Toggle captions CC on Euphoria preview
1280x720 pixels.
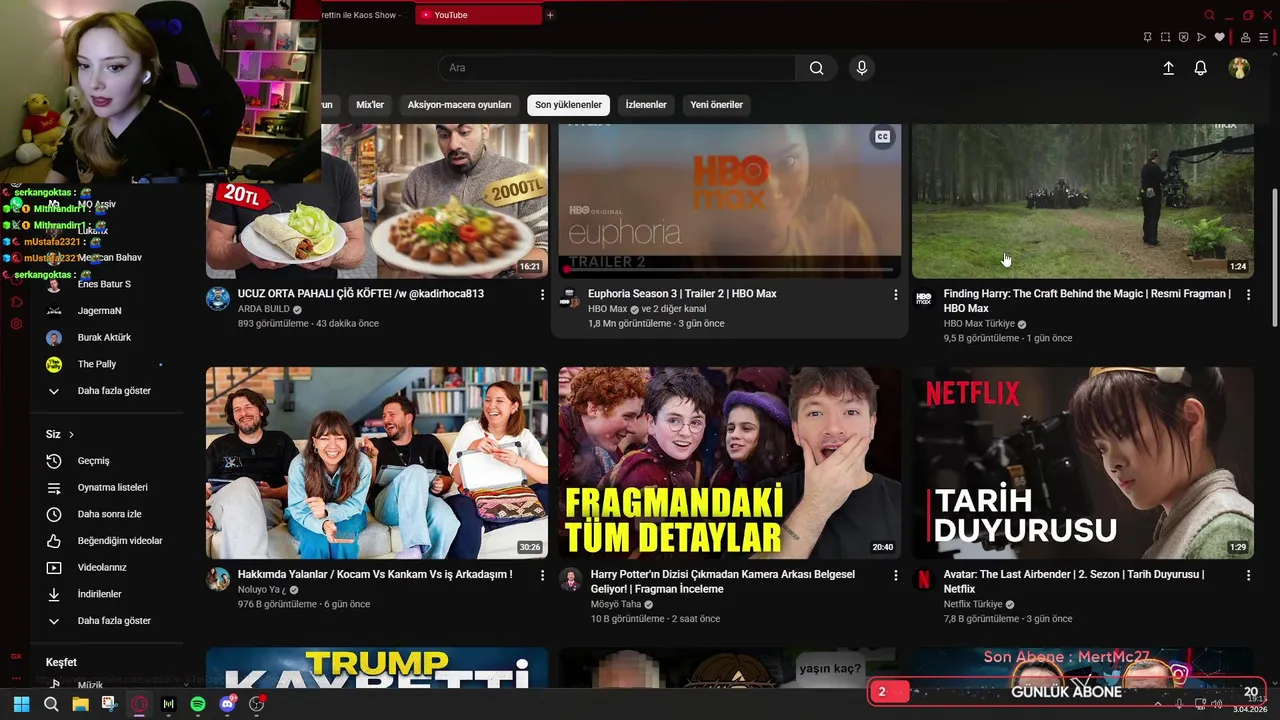point(882,137)
